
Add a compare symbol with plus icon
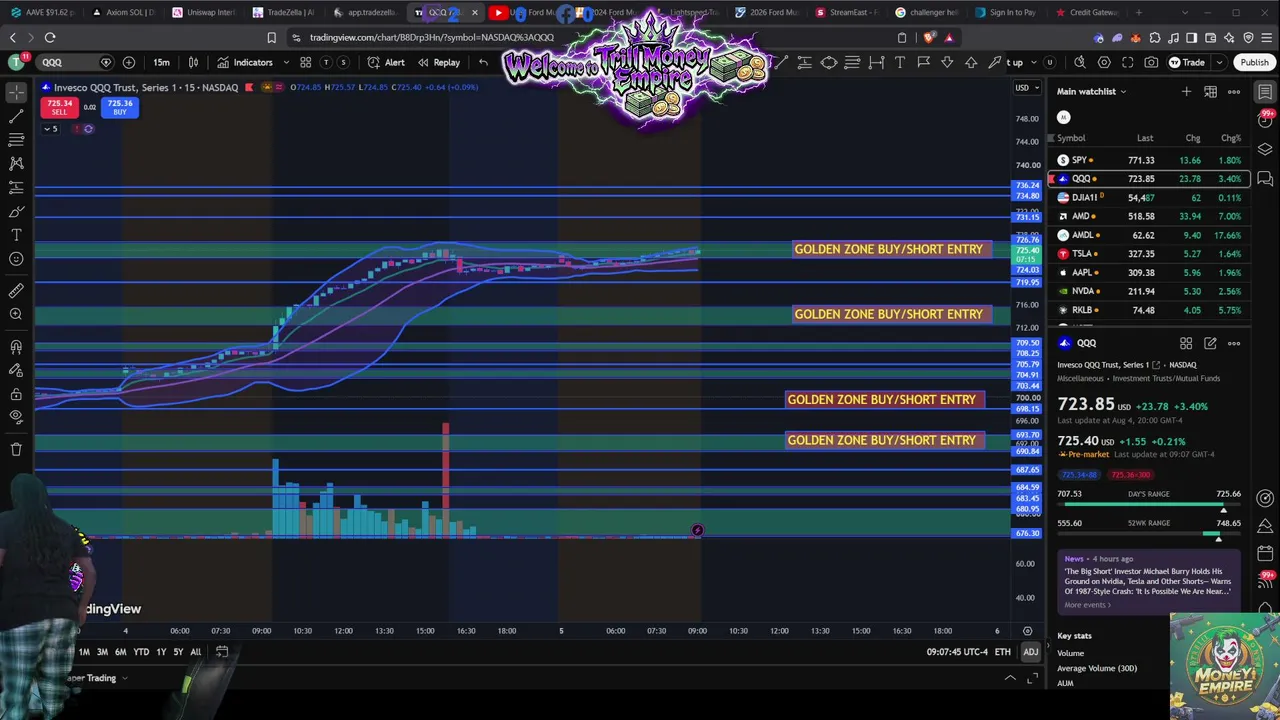tap(129, 62)
